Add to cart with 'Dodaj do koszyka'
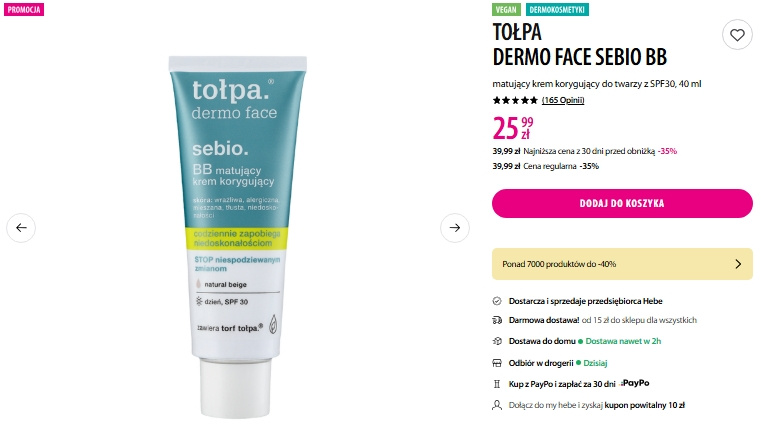 coord(622,203)
